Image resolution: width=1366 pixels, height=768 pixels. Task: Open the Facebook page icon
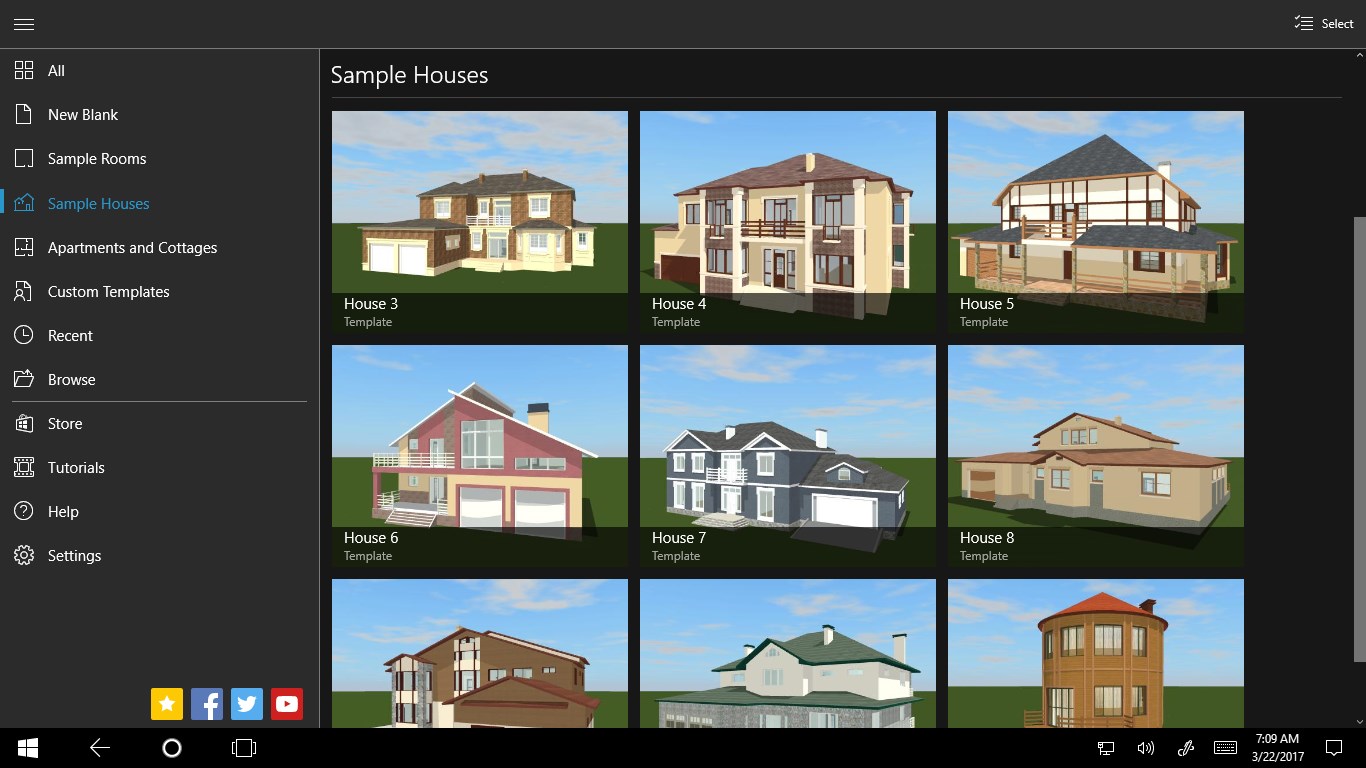[206, 703]
